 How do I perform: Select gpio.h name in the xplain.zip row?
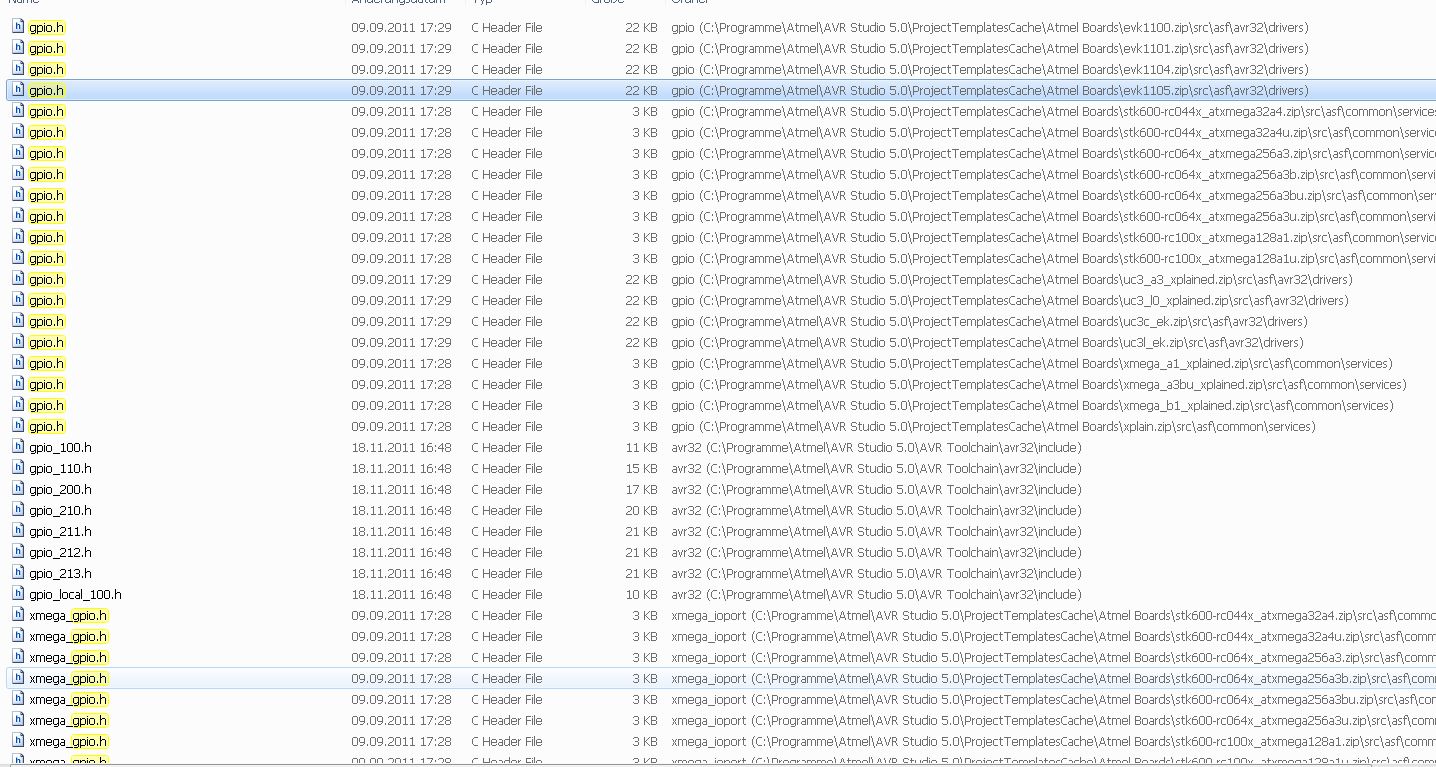click(46, 426)
